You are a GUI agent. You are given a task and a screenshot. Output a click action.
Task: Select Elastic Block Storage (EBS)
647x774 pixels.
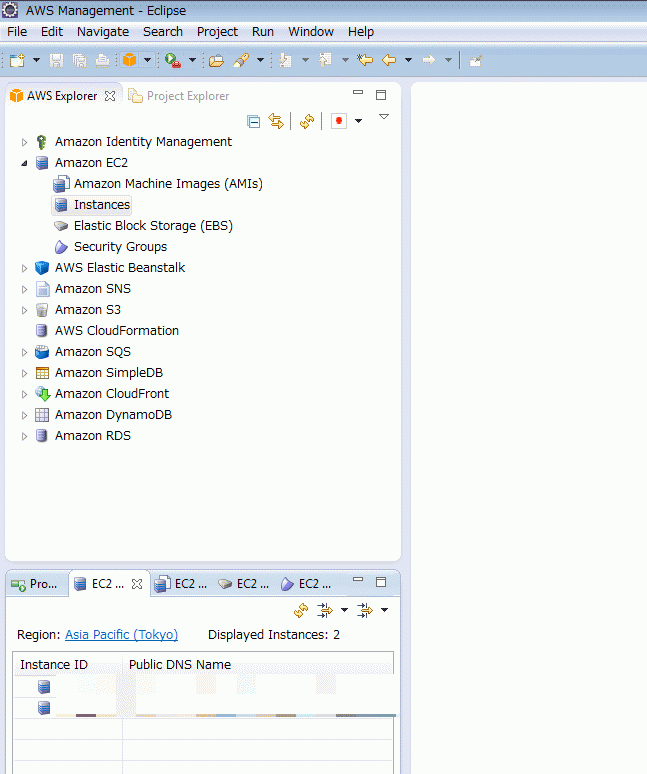click(143, 226)
